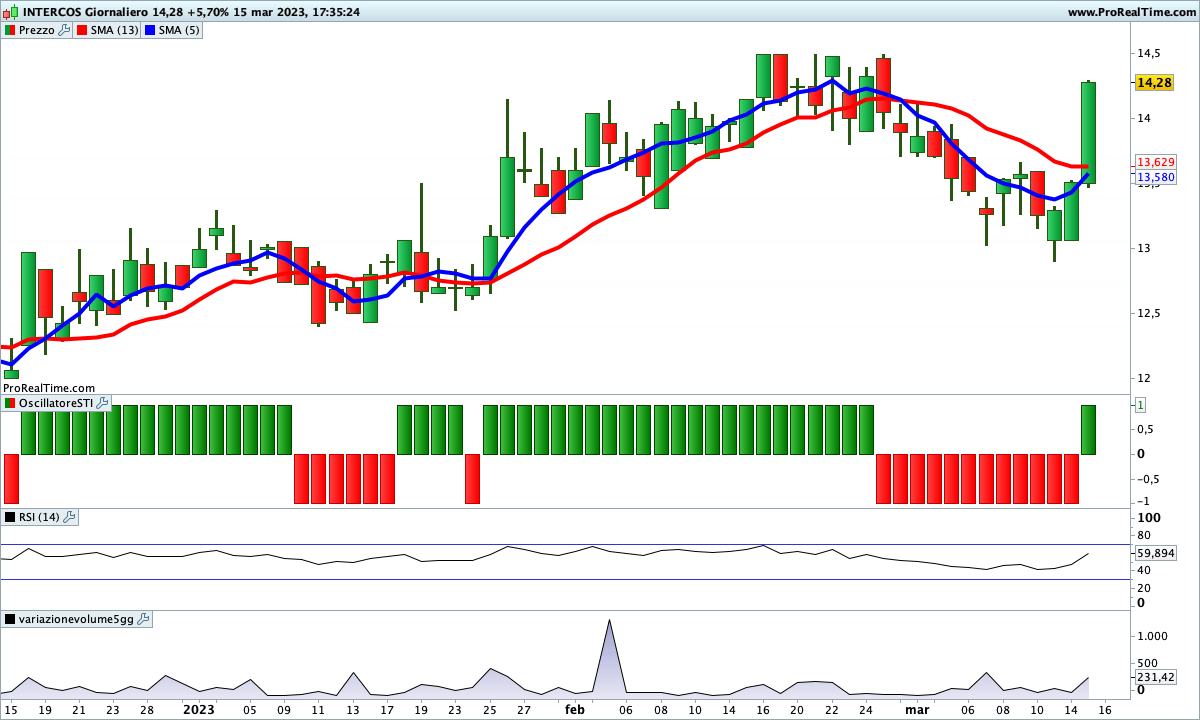Click the yellow 14,28 current price label
Screen dimensions: 1200x720
[x=1154, y=82]
